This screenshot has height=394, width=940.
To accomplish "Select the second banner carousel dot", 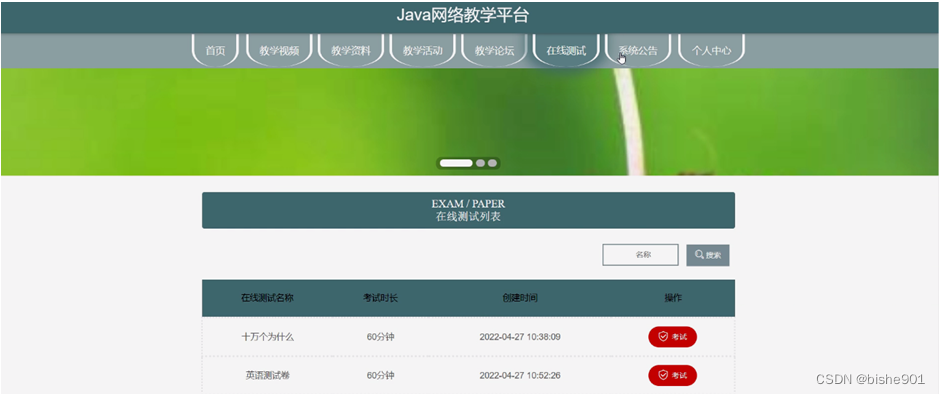I will 480,163.
